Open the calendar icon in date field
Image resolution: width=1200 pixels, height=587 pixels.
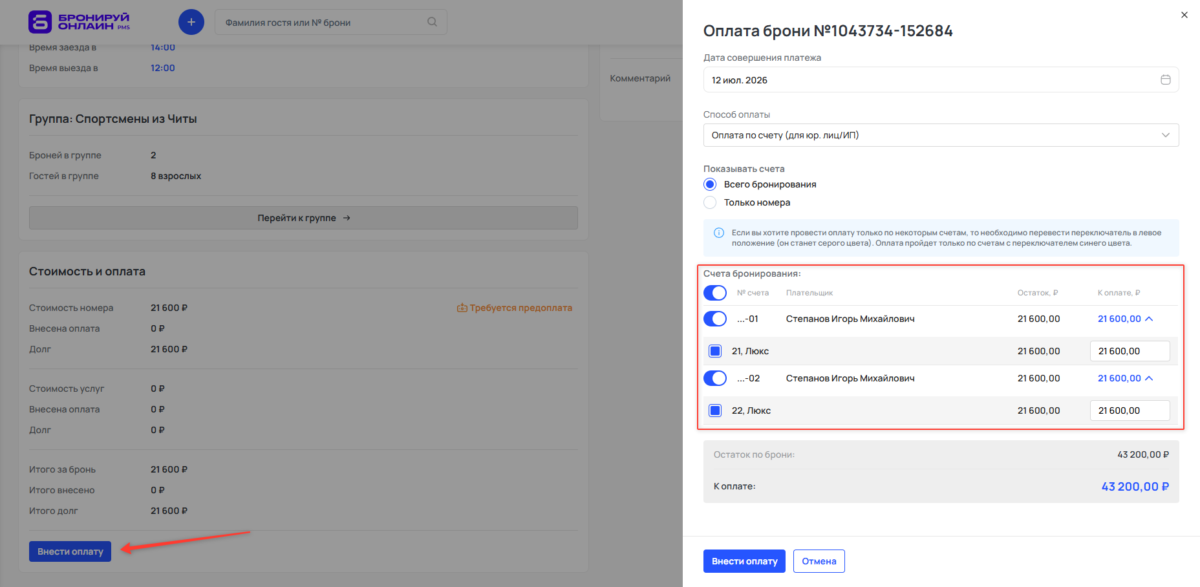point(1165,80)
